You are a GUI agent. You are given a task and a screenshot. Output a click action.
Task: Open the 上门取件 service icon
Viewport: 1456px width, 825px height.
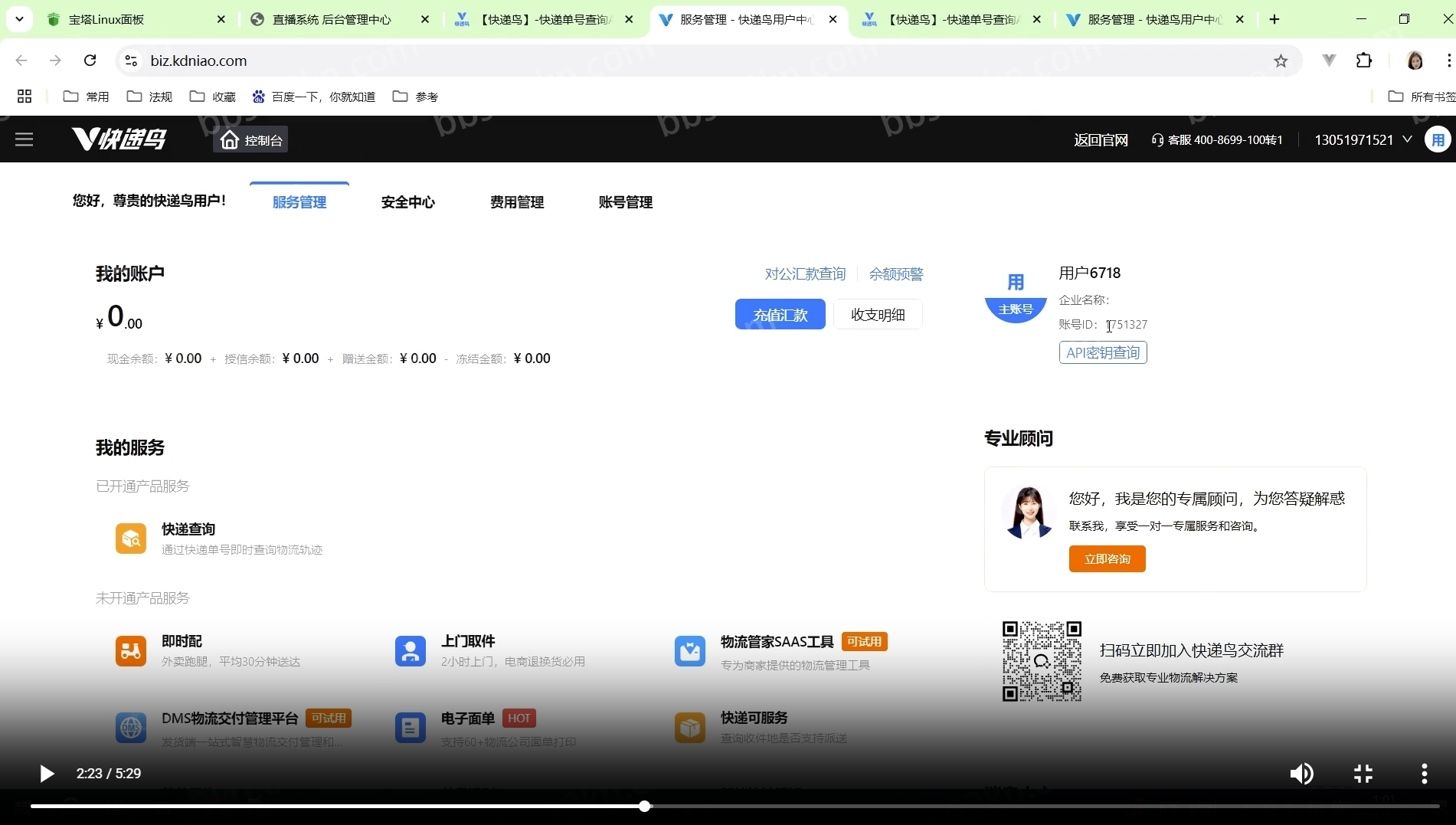tap(411, 651)
